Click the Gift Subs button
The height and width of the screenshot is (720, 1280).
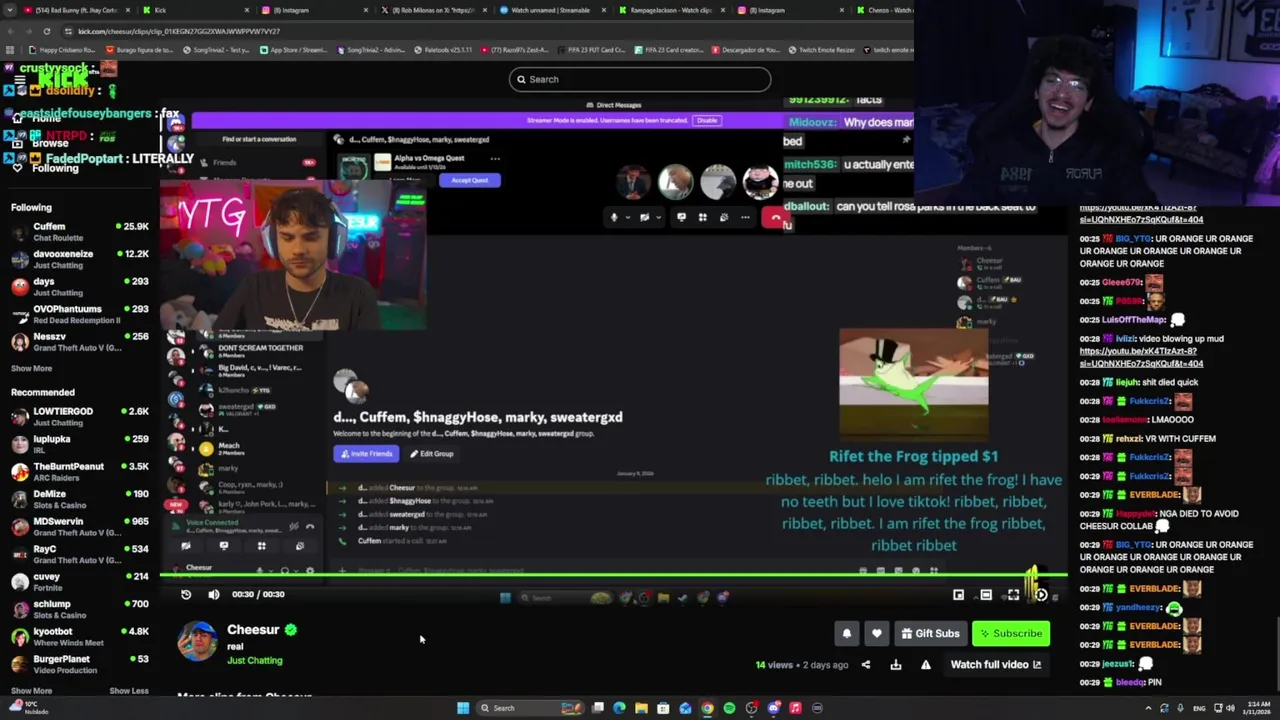pos(930,633)
